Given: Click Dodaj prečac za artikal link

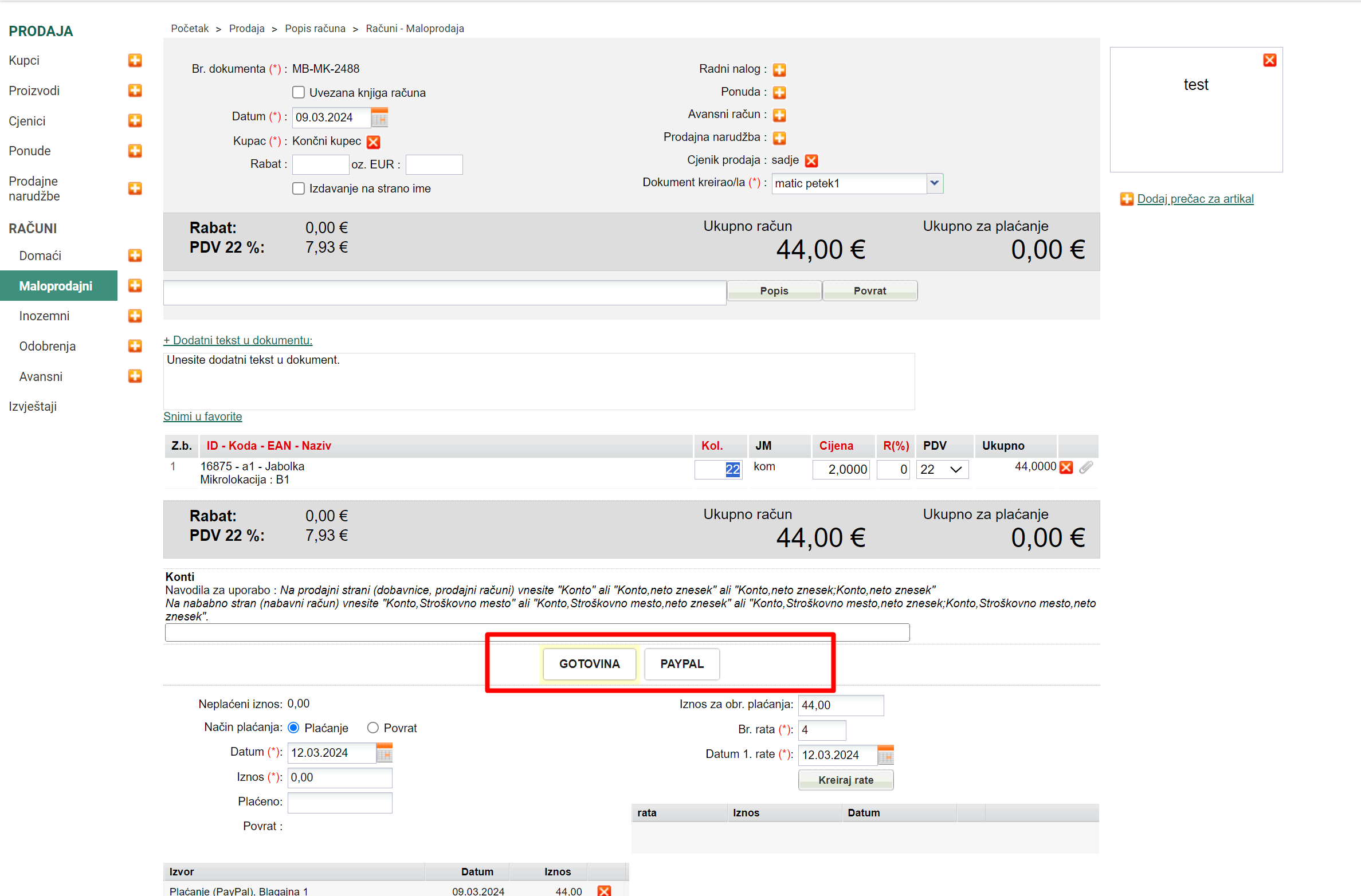Looking at the screenshot, I should (1195, 199).
